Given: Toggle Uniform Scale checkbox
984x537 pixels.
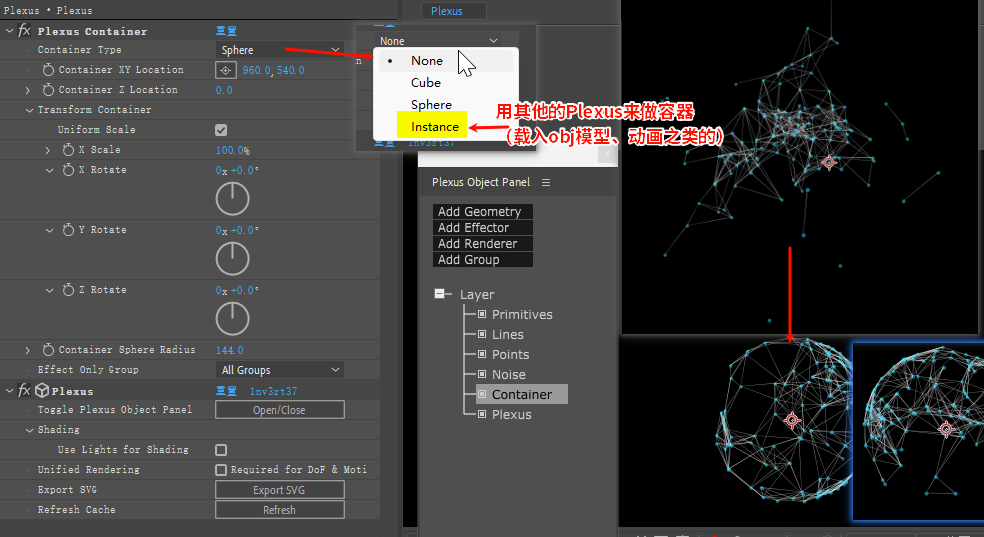Looking at the screenshot, I should (x=221, y=130).
